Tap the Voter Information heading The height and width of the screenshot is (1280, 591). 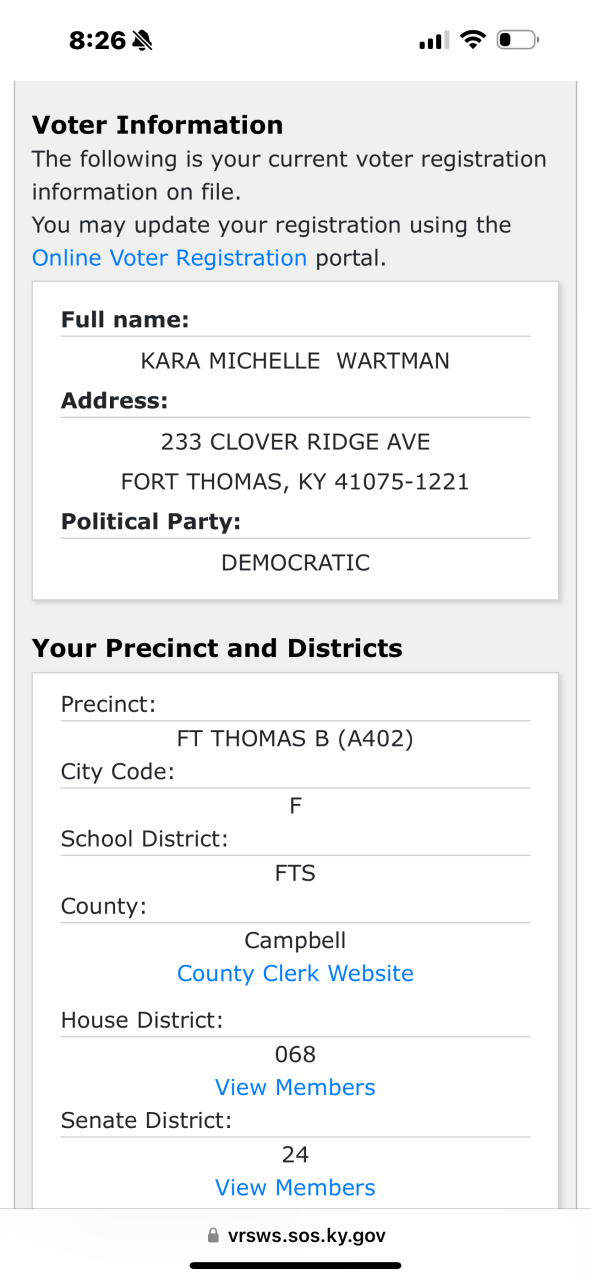coord(157,125)
